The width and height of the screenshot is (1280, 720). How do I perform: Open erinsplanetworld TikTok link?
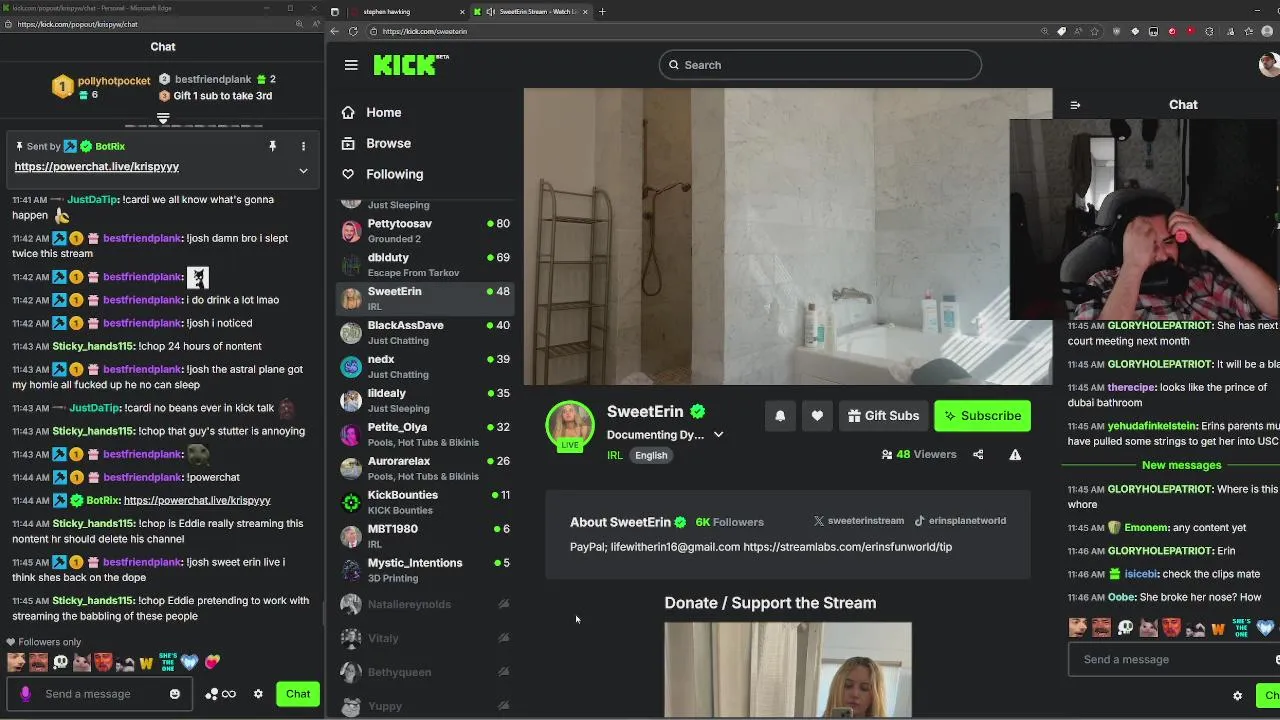[x=960, y=521]
